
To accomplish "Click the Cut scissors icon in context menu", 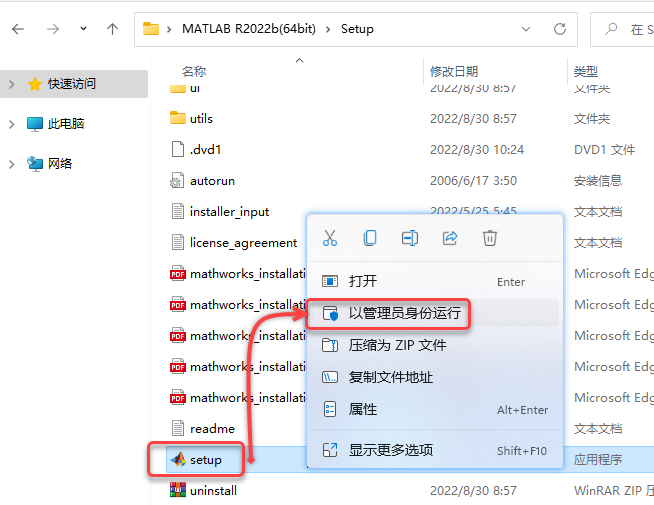I will tap(330, 238).
